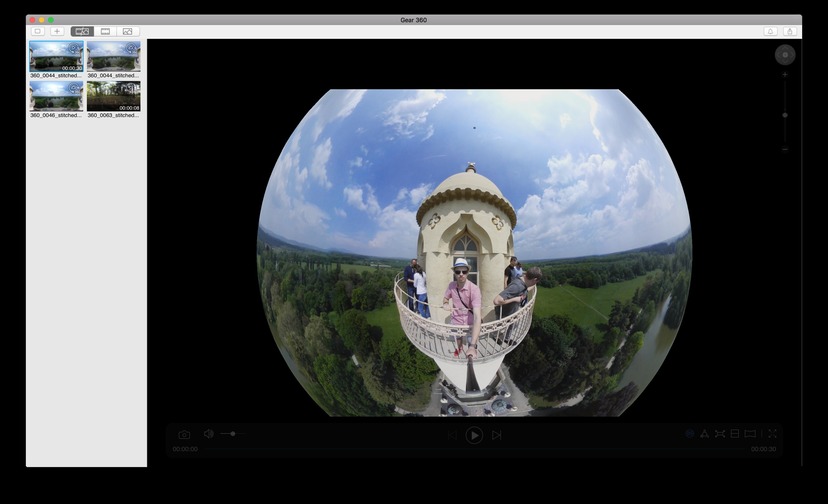
Task: Click the 360_0063_stitched file name label
Action: coord(114,115)
